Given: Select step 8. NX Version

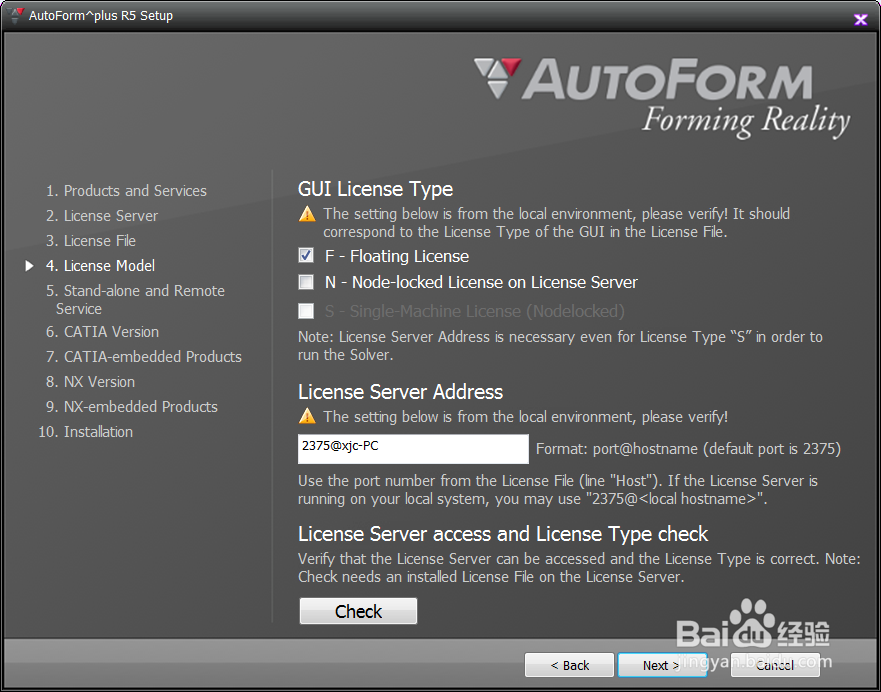Looking at the screenshot, I should pyautogui.click(x=90, y=382).
